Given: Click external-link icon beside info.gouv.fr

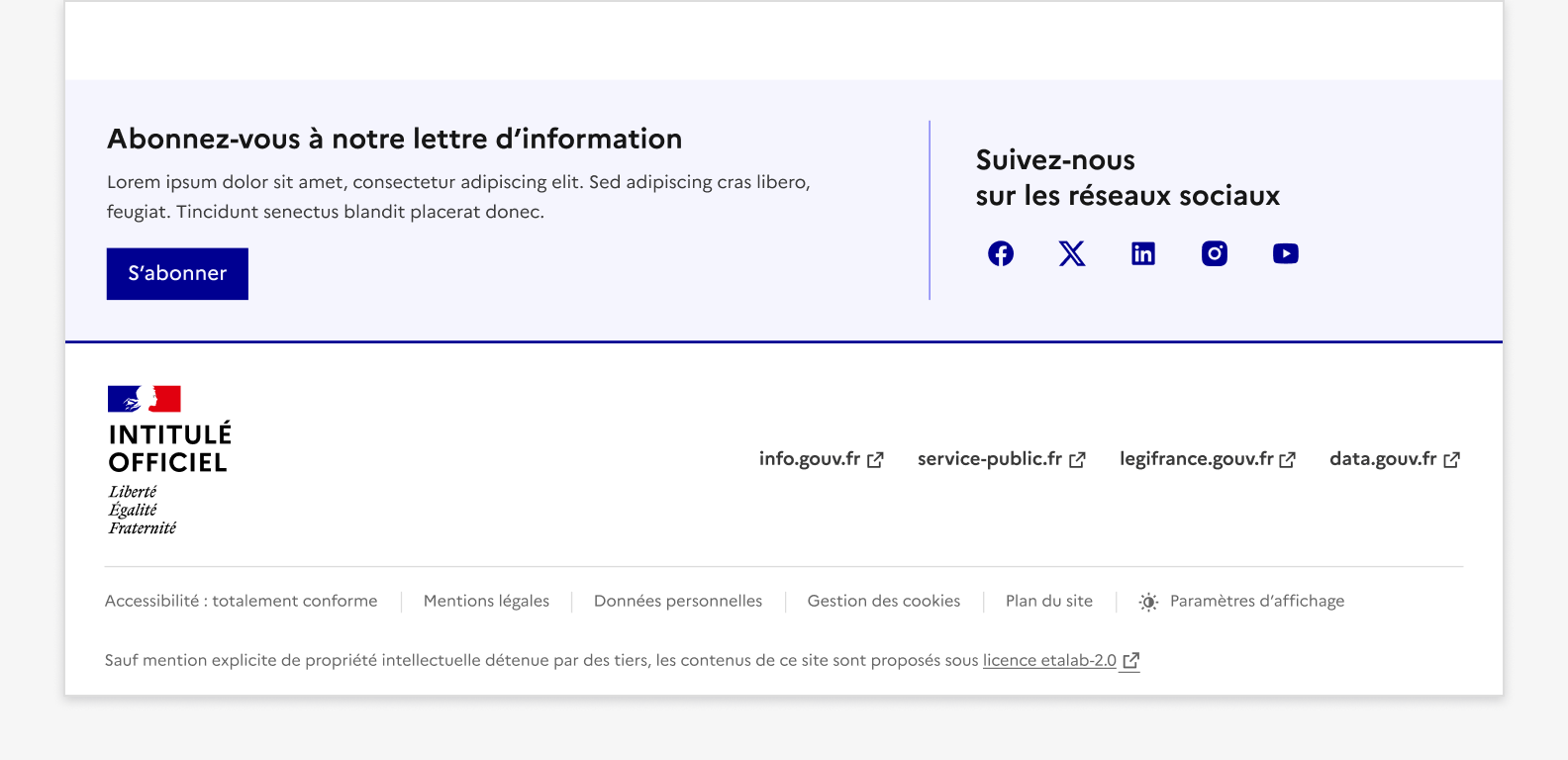Looking at the screenshot, I should pos(875,460).
